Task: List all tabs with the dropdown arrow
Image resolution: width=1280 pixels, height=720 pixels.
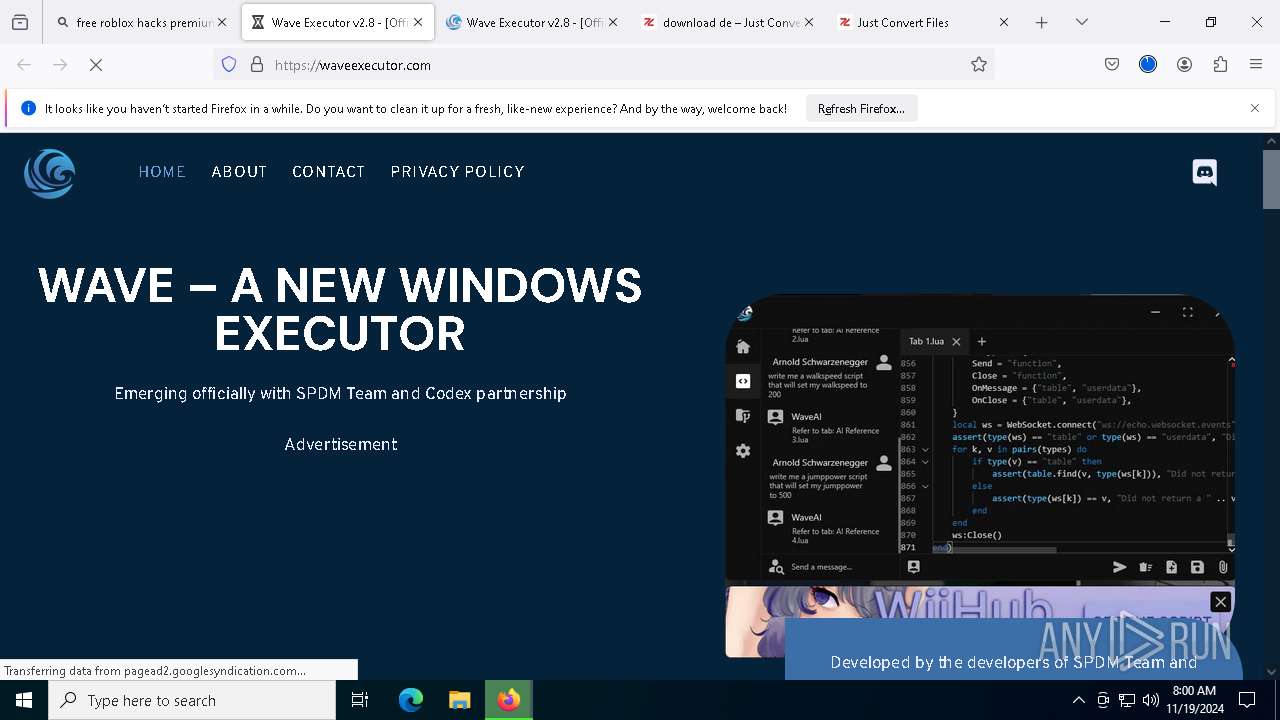Action: pos(1082,22)
